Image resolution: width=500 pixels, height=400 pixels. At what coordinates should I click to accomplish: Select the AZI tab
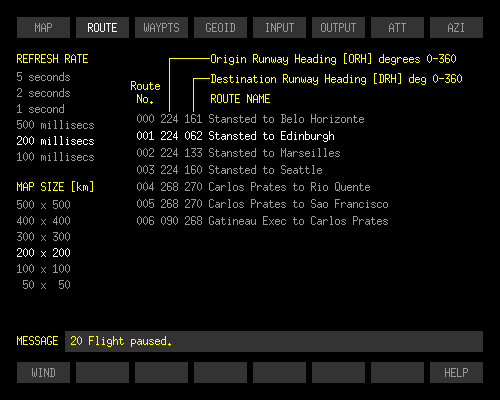[456, 28]
